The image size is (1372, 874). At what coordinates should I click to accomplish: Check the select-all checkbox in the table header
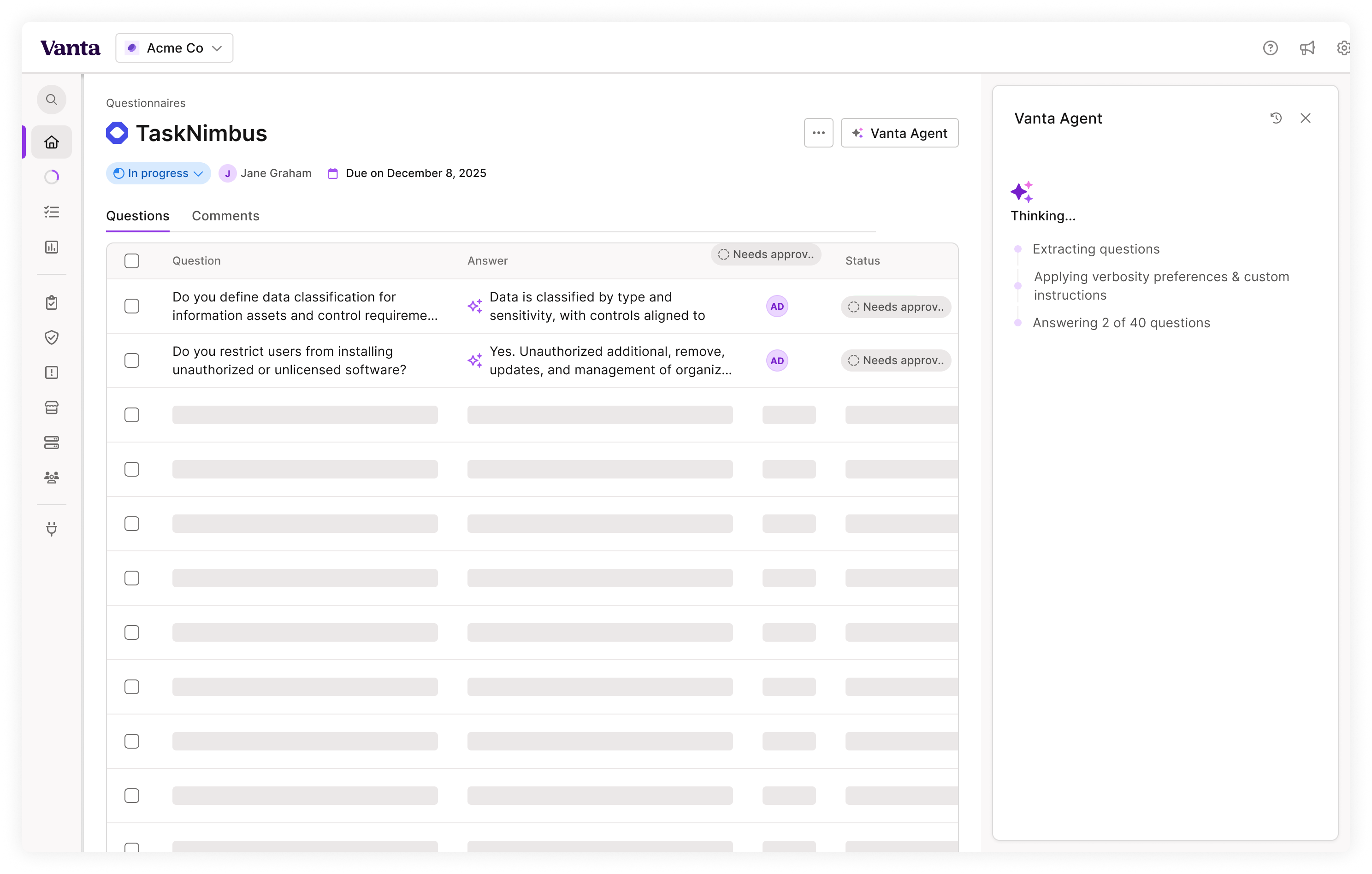pos(131,260)
